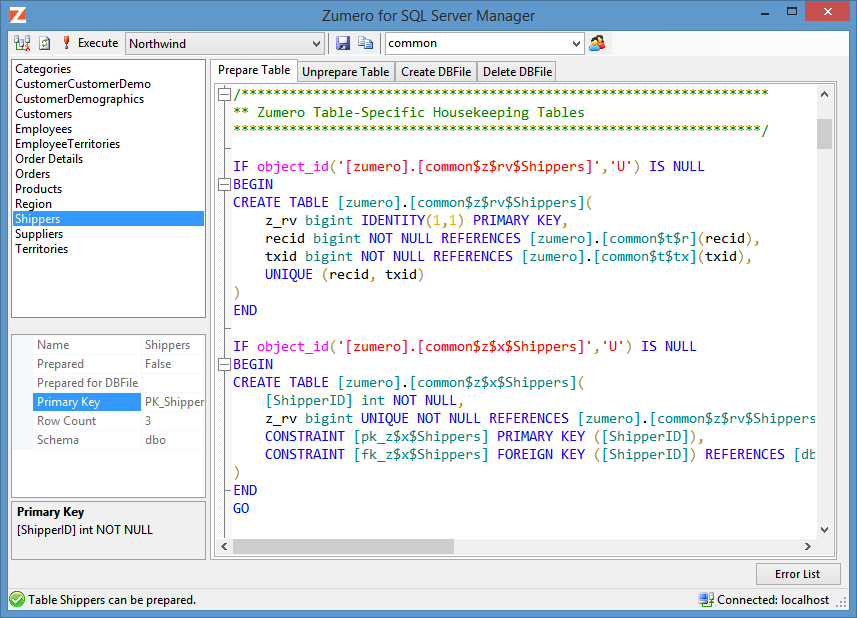The width and height of the screenshot is (857, 618).
Task: Click the 'Connected: localhost' status text
Action: (773, 600)
